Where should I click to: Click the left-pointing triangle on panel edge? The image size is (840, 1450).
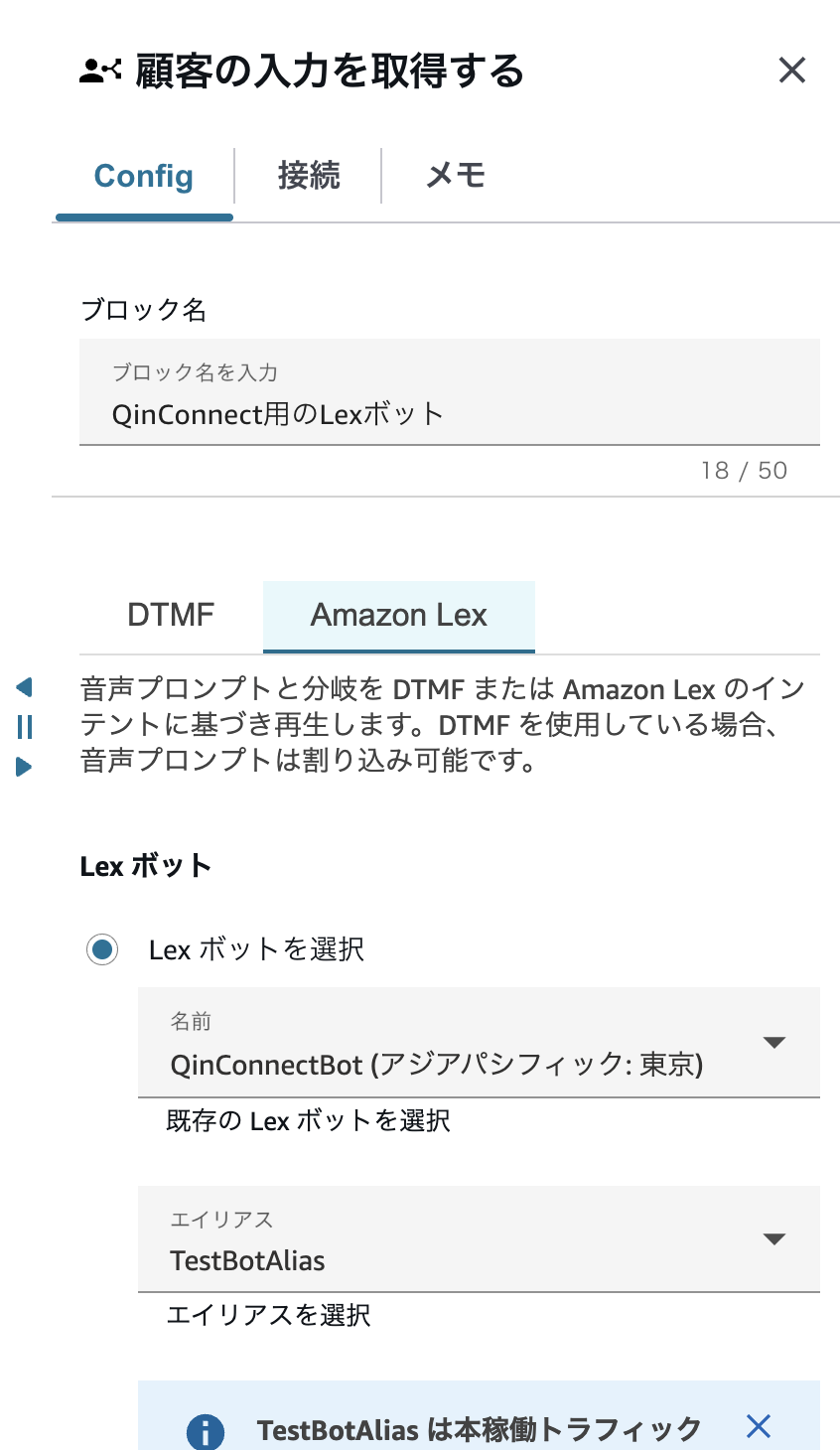[x=25, y=687]
